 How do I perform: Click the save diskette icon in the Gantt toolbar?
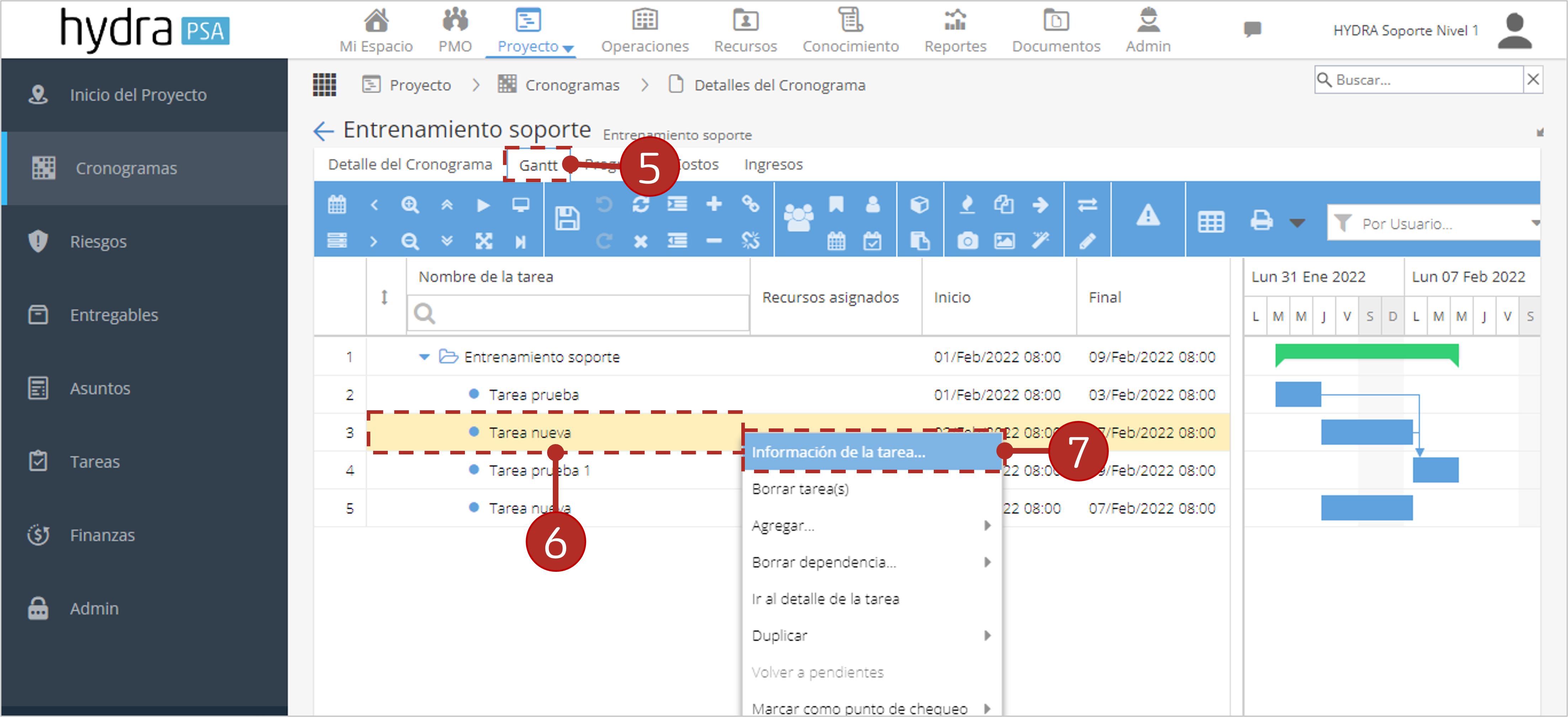[567, 218]
